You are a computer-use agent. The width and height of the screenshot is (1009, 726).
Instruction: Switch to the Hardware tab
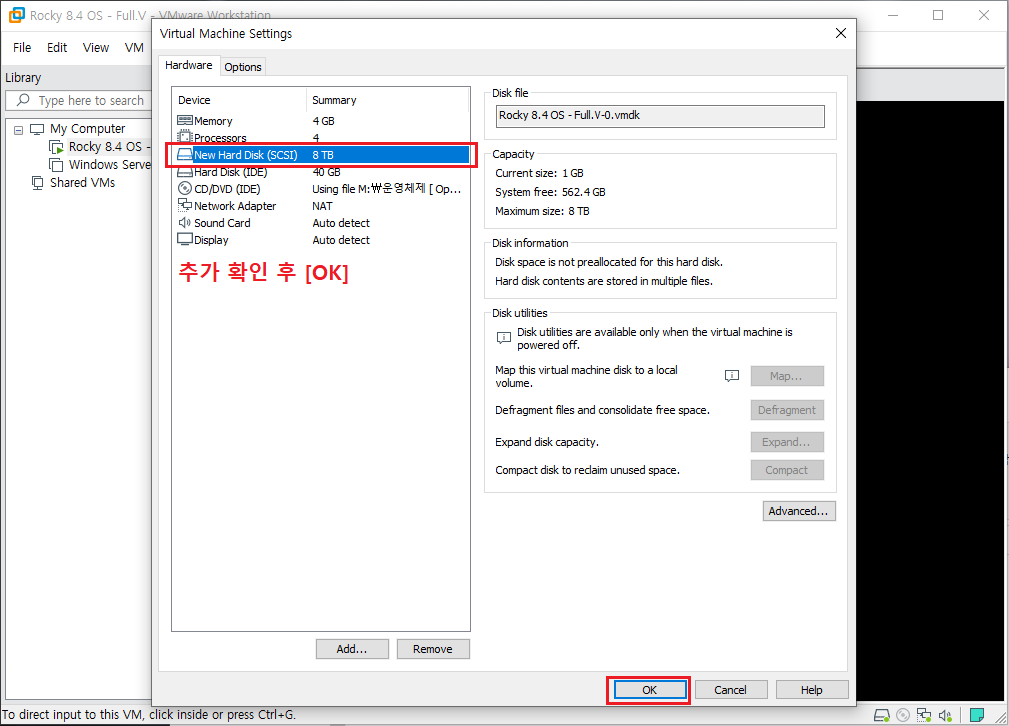coord(189,66)
